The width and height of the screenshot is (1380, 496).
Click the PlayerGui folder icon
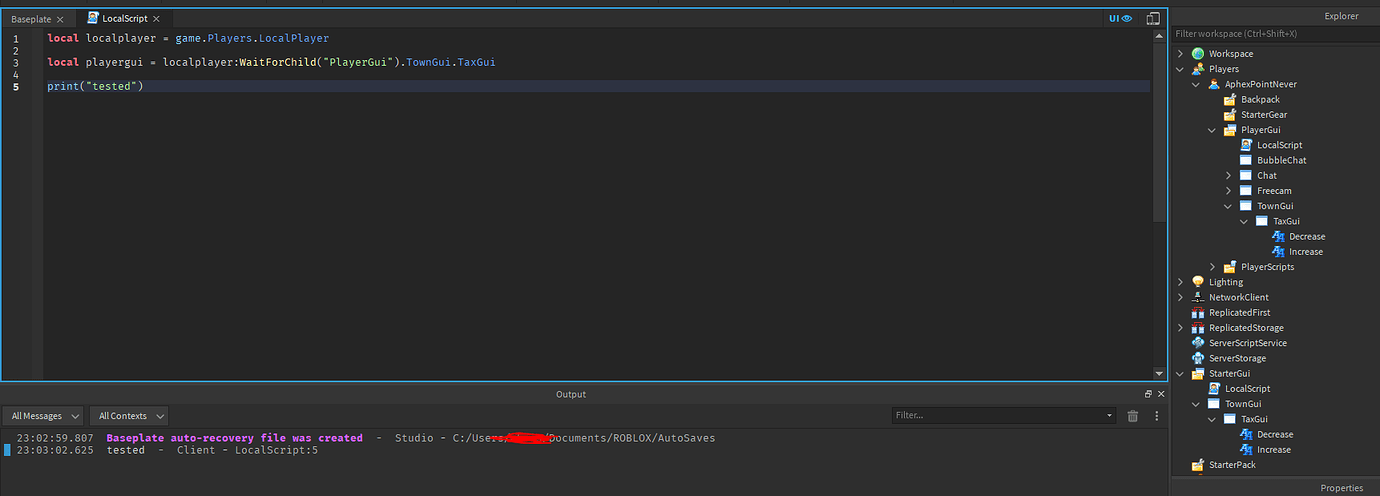tap(1230, 130)
